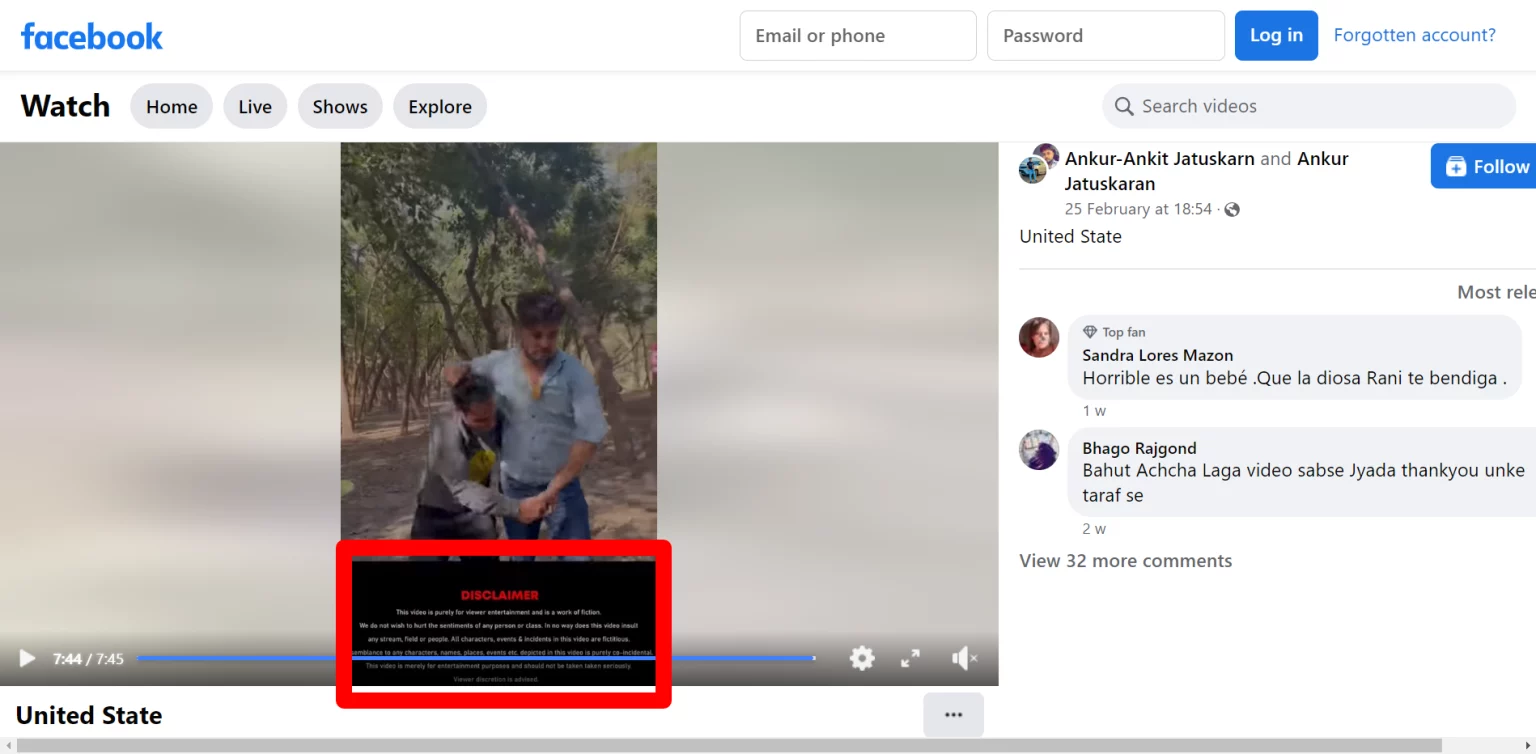Image resolution: width=1536 pixels, height=754 pixels.
Task: Click the Facebook logo
Action: [91, 36]
